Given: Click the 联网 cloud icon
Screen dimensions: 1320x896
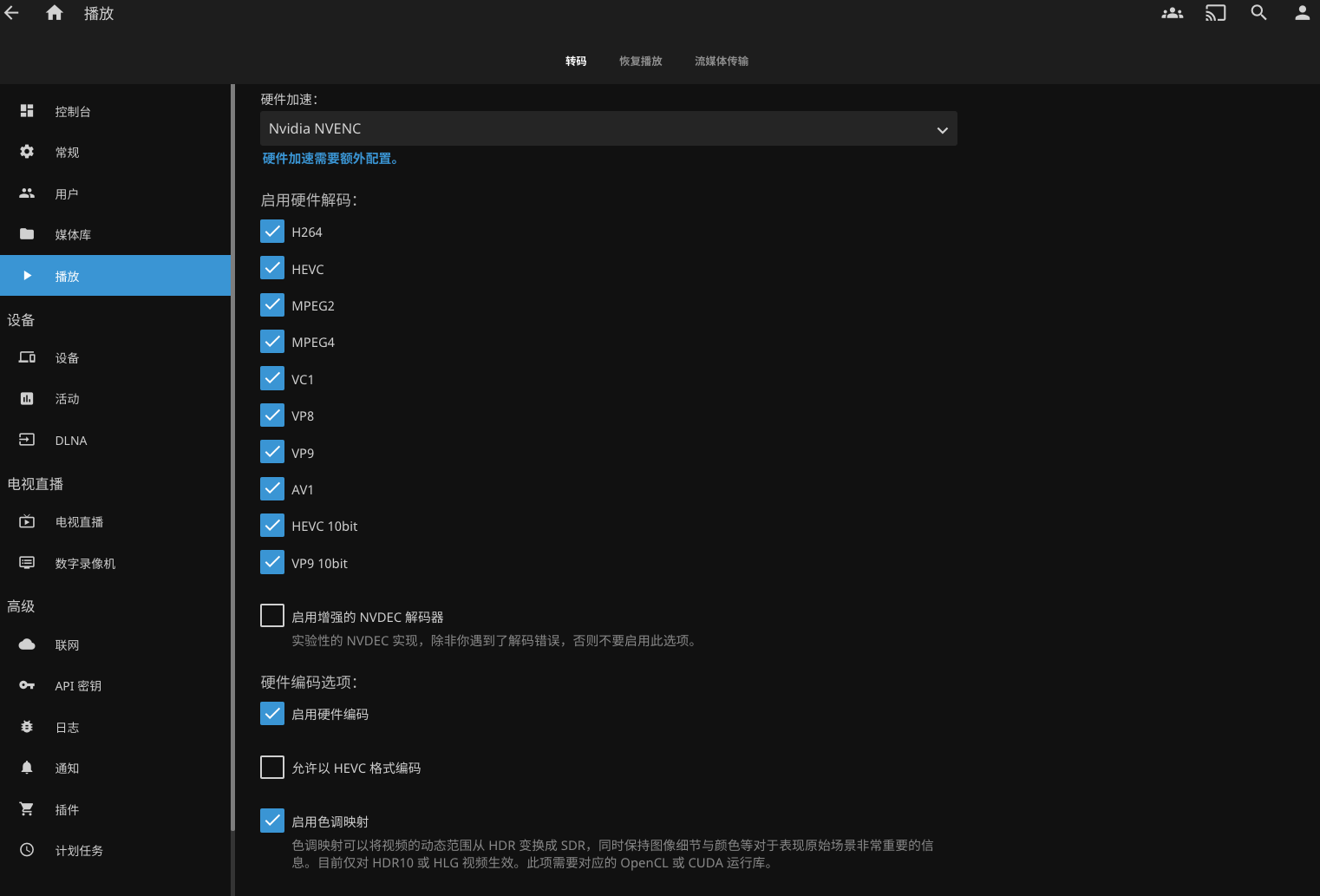Looking at the screenshot, I should coord(27,644).
